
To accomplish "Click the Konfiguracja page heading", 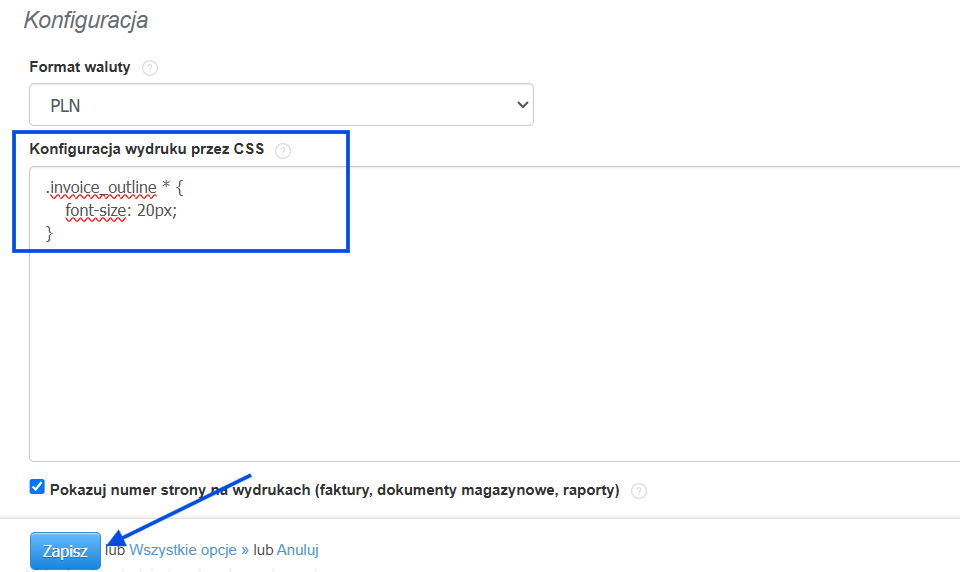I will point(86,20).
